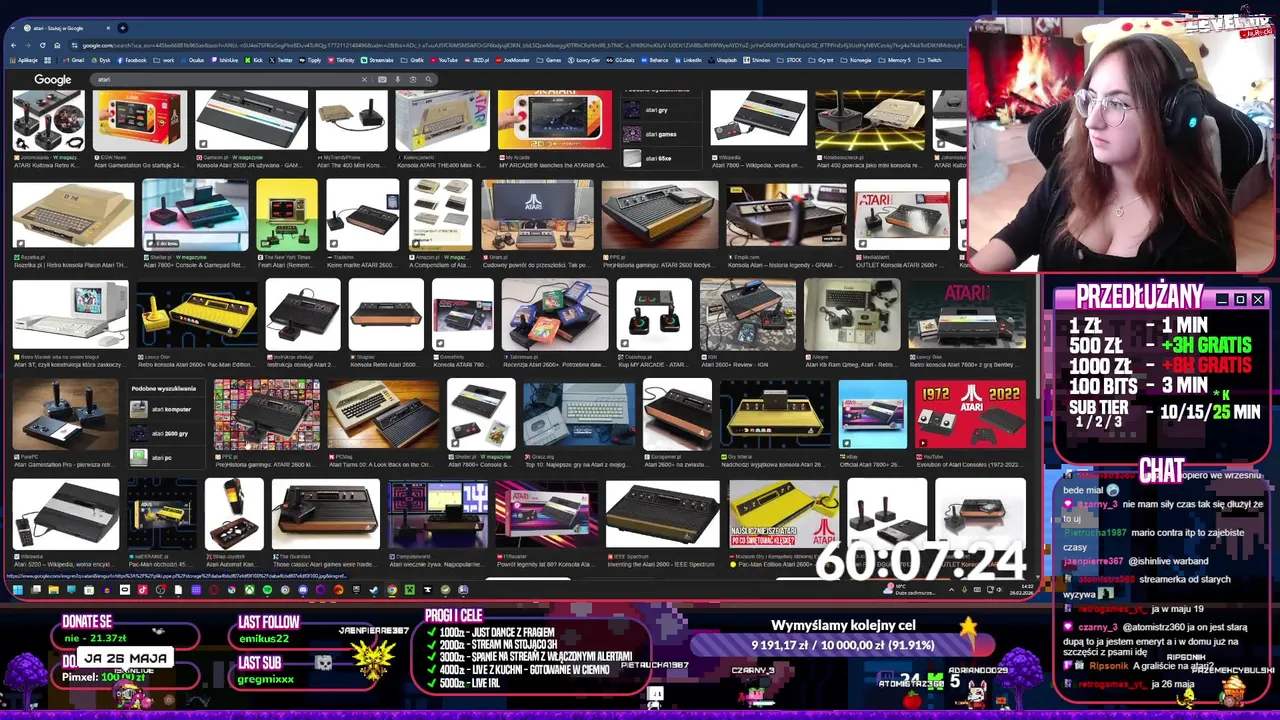The height and width of the screenshot is (720, 1280).
Task: Open Steam from the taskbar
Action: 373,590
